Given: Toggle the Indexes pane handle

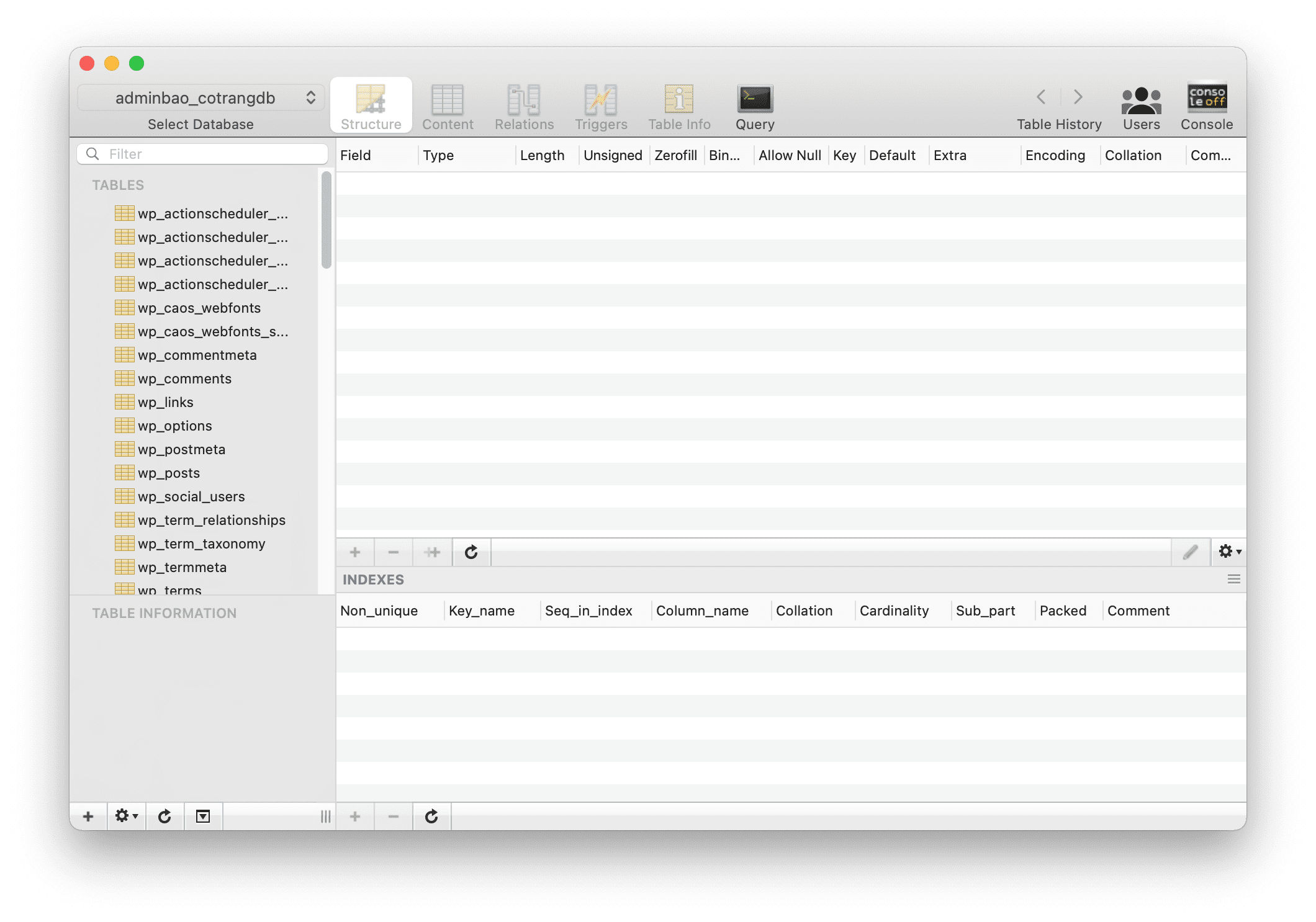Looking at the screenshot, I should click(1234, 579).
